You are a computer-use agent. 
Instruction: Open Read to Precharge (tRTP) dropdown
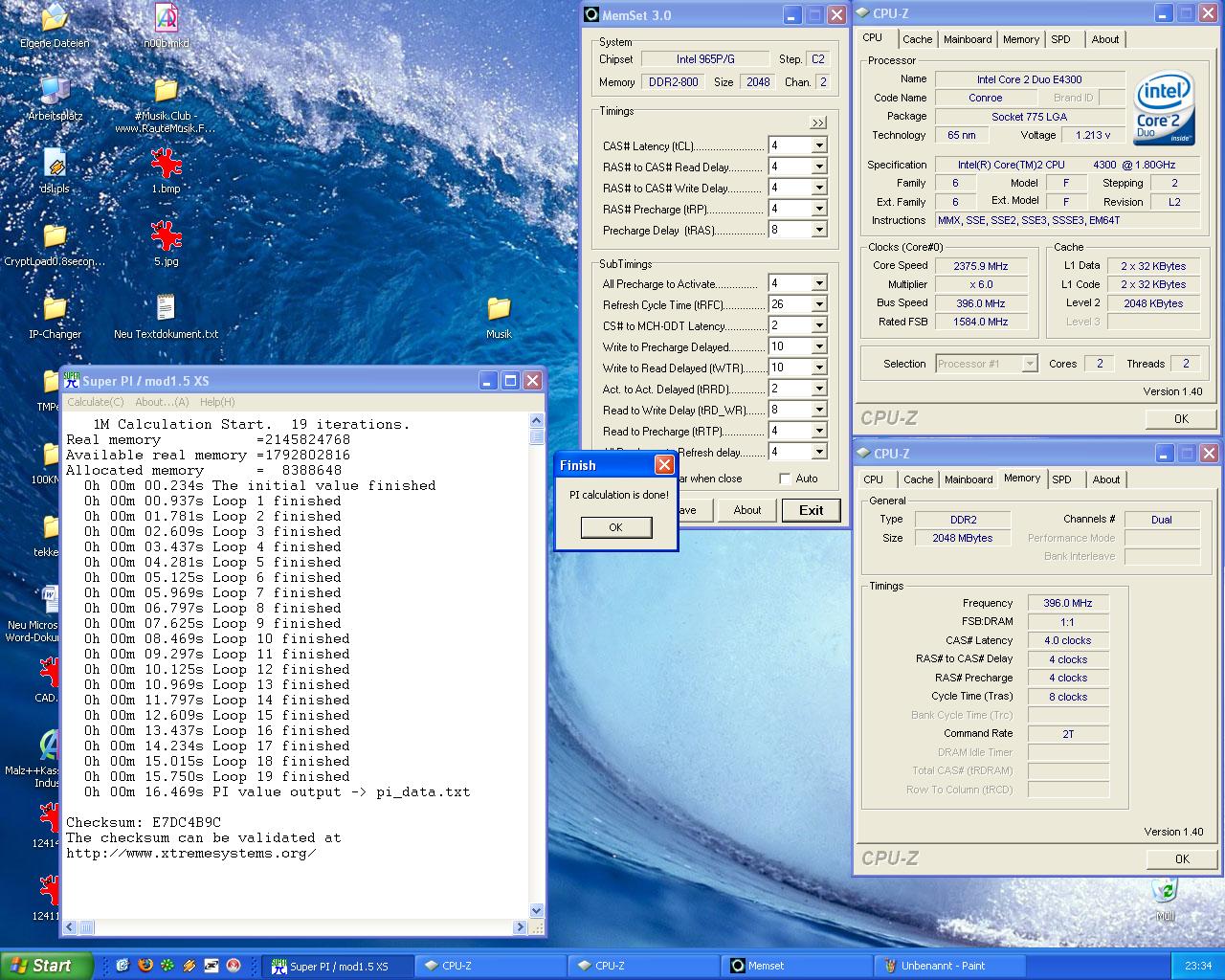coord(819,431)
